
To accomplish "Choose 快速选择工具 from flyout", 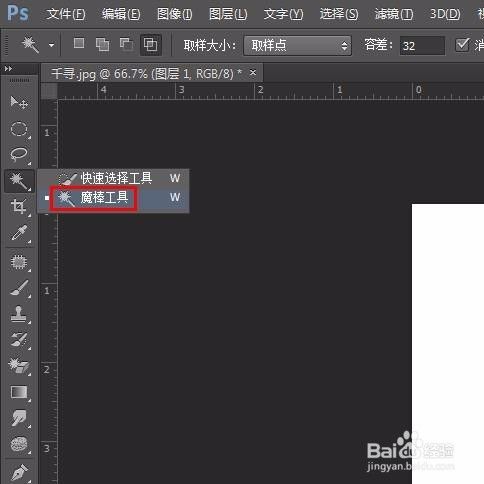I will (x=113, y=178).
